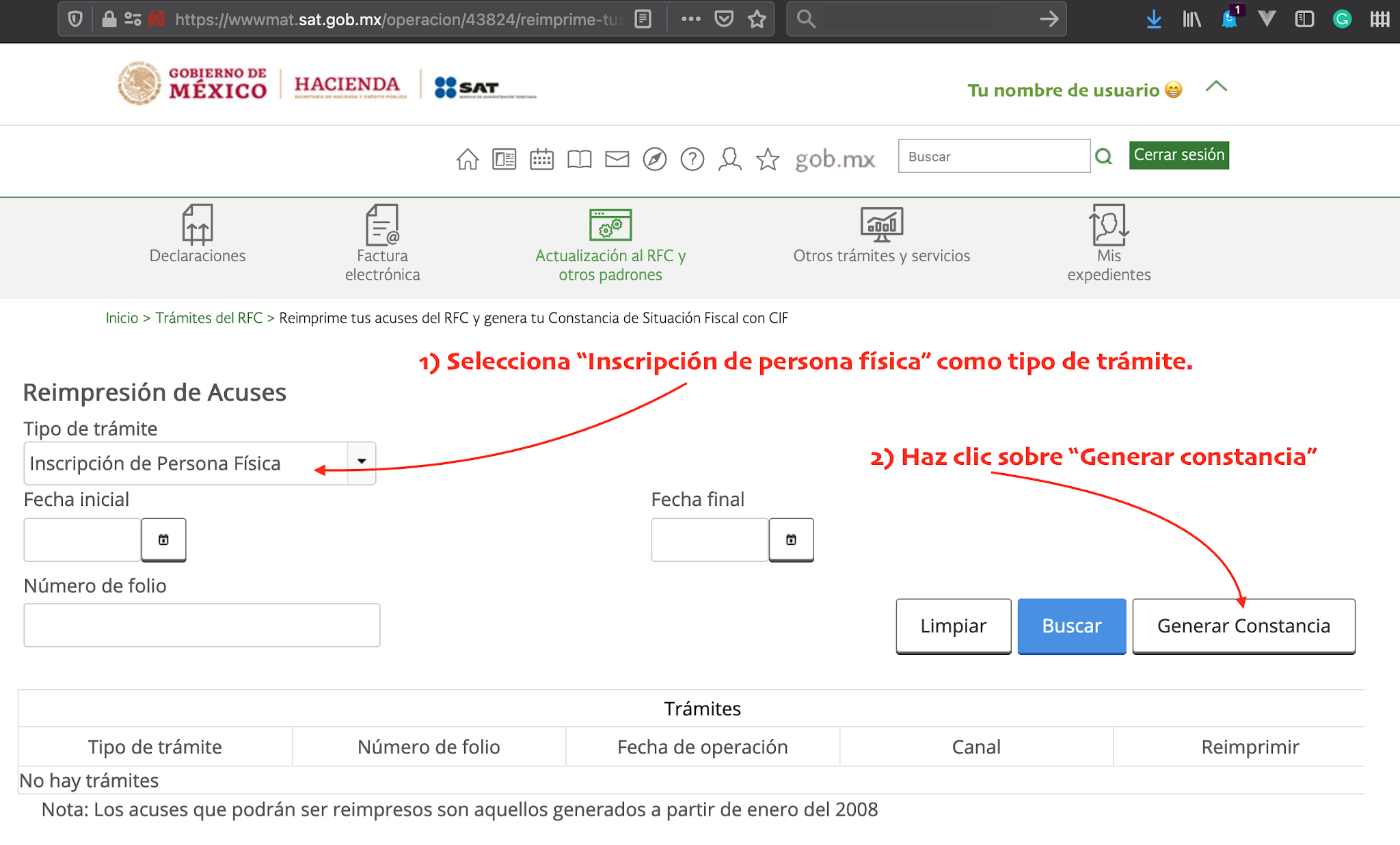The width and height of the screenshot is (1400, 845).
Task: Click the home icon in SAT toolbar
Action: 468,159
